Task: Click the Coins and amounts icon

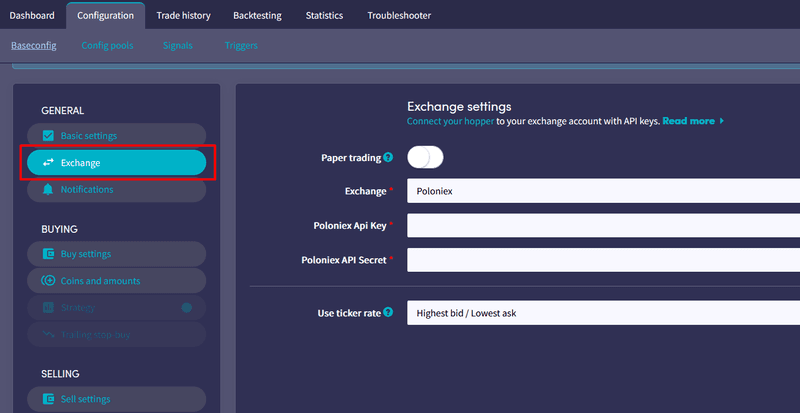Action: coord(48,281)
